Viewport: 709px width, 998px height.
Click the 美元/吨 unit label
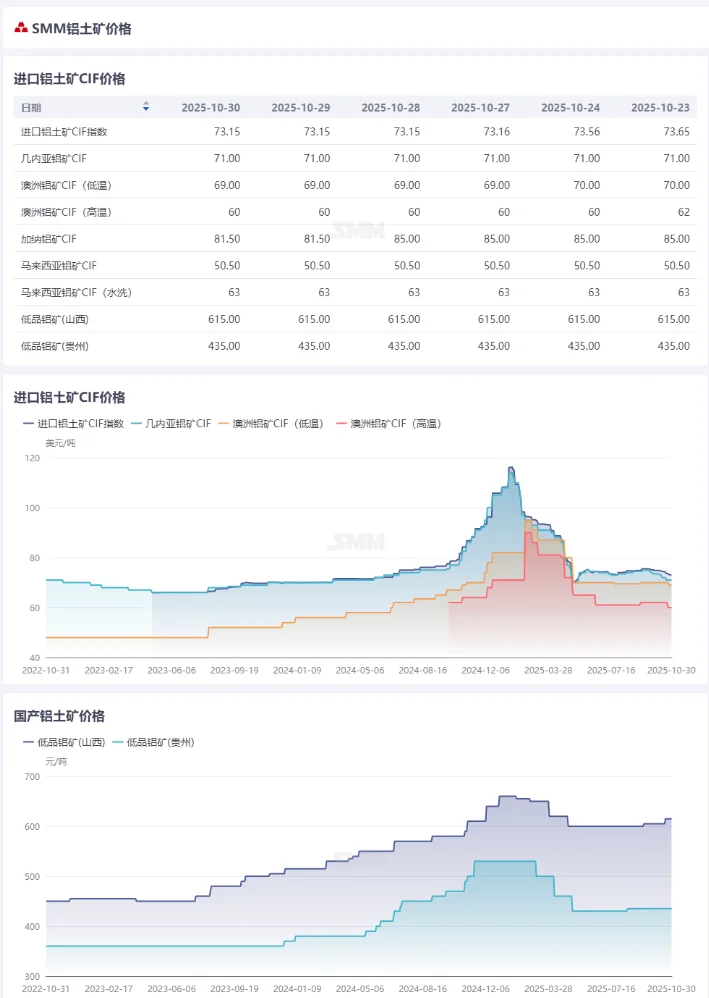click(x=60, y=443)
